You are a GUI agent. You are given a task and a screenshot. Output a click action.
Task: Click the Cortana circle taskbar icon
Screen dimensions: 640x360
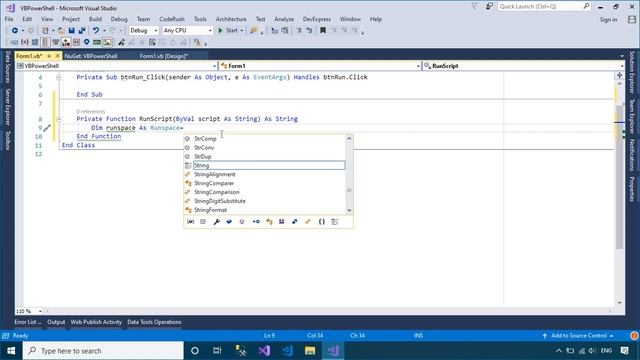pyautogui.click(x=195, y=351)
